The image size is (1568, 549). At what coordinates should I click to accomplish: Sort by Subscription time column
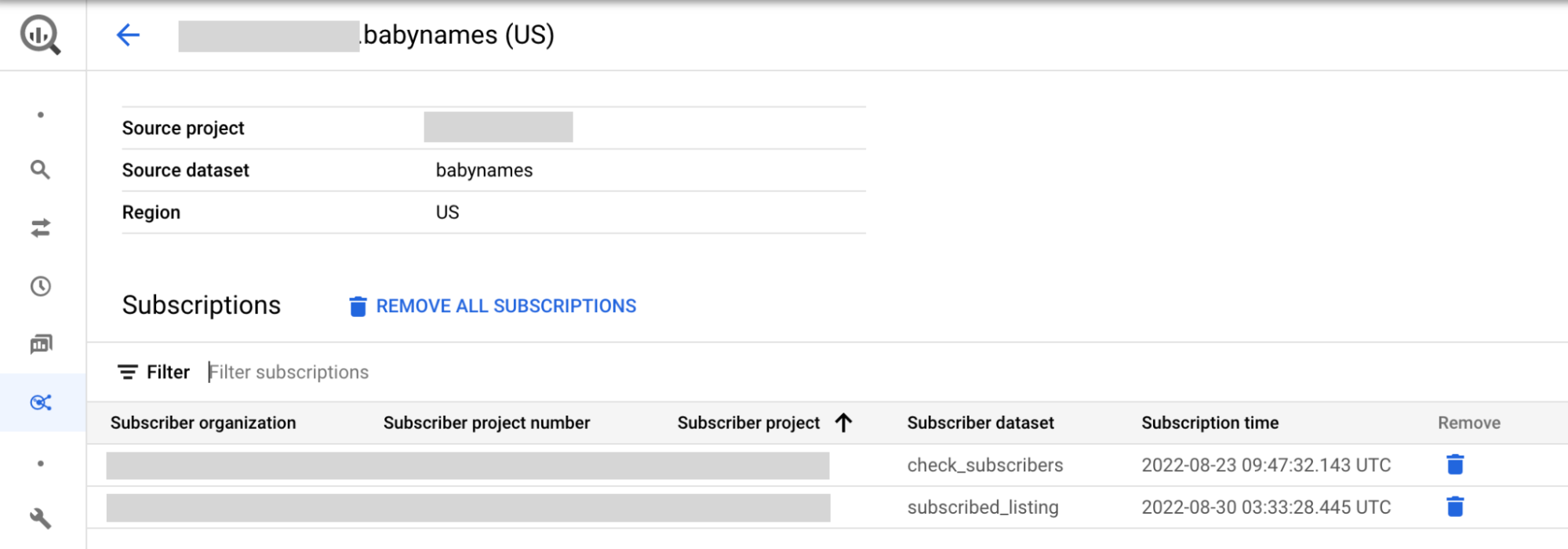[x=1209, y=423]
